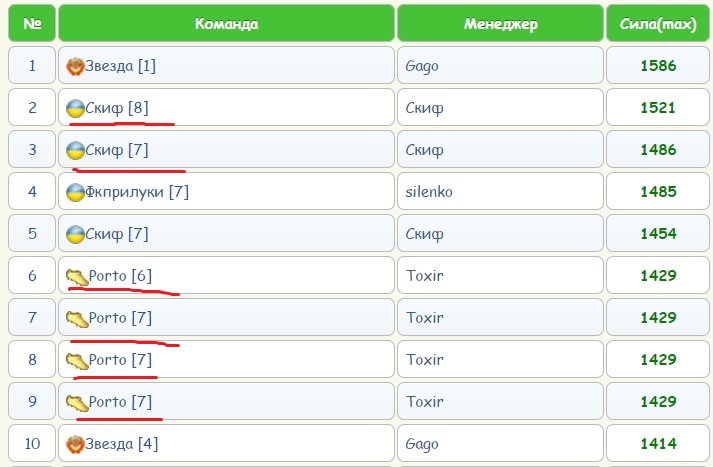Sort by the Команда column header
Image resolution: width=713 pixels, height=467 pixels.
pyautogui.click(x=226, y=23)
